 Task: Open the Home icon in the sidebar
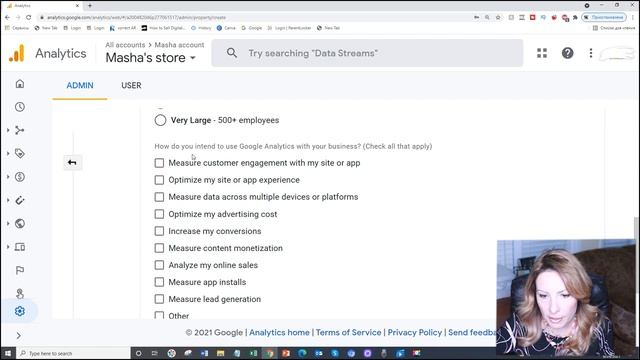[x=20, y=84]
